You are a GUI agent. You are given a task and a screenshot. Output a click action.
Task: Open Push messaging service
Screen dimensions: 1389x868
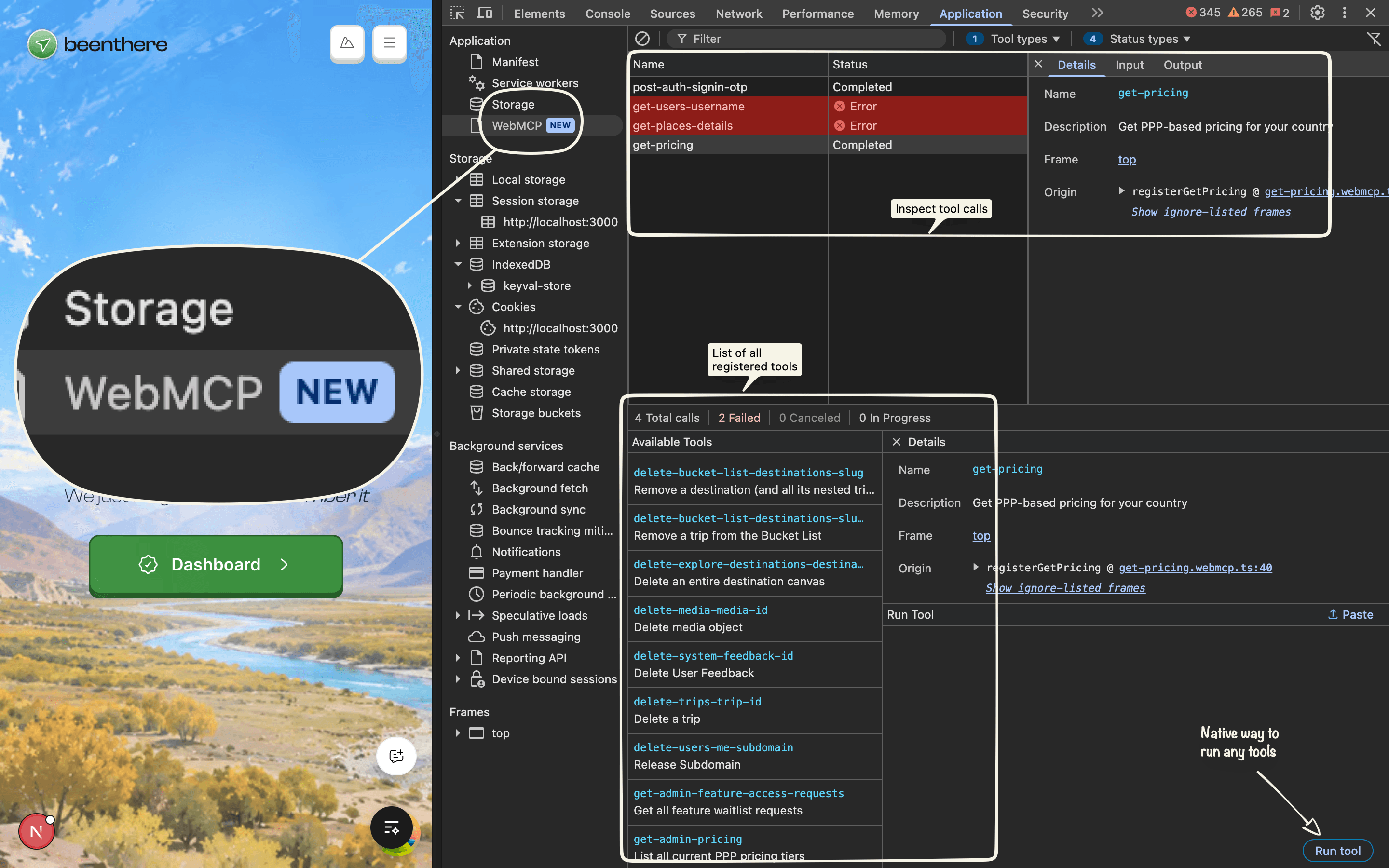point(535,637)
